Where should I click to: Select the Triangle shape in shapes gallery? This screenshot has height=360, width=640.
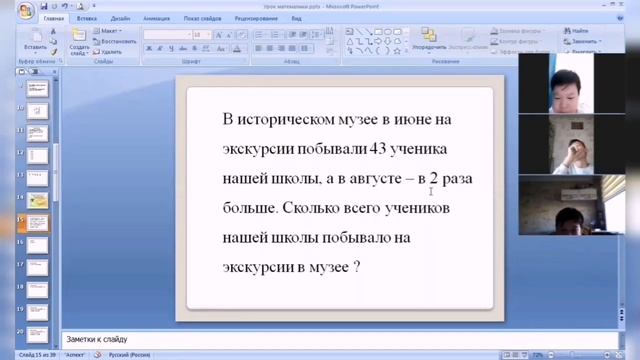point(350,41)
